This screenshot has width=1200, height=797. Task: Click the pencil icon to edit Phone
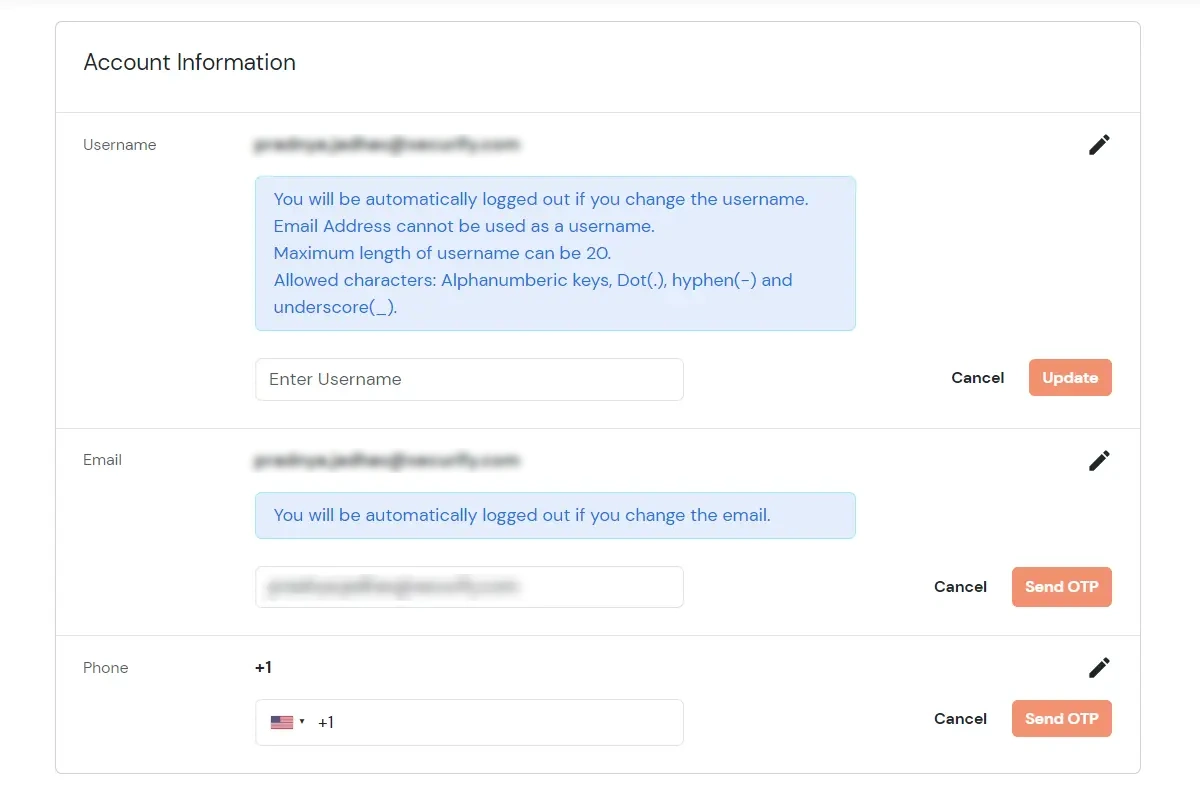[x=1098, y=667]
